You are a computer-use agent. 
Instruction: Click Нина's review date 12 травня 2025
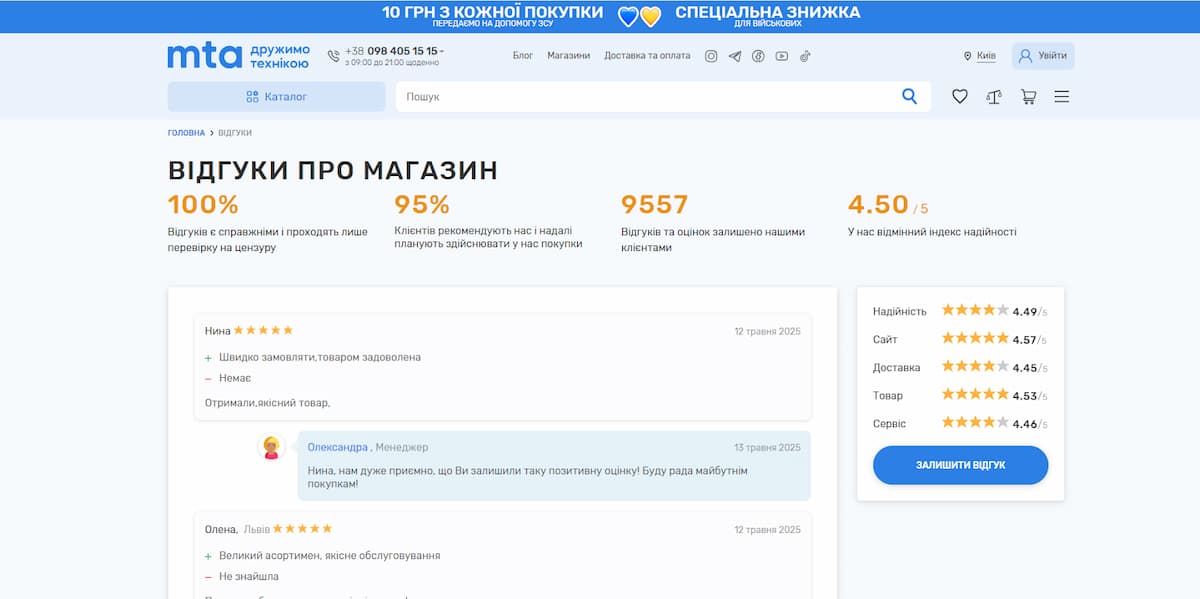tap(767, 331)
